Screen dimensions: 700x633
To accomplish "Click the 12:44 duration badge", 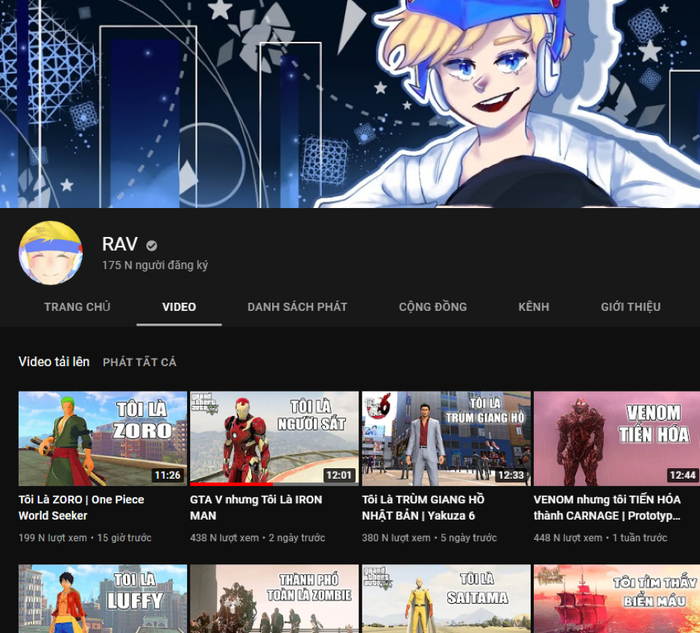I will tap(683, 475).
